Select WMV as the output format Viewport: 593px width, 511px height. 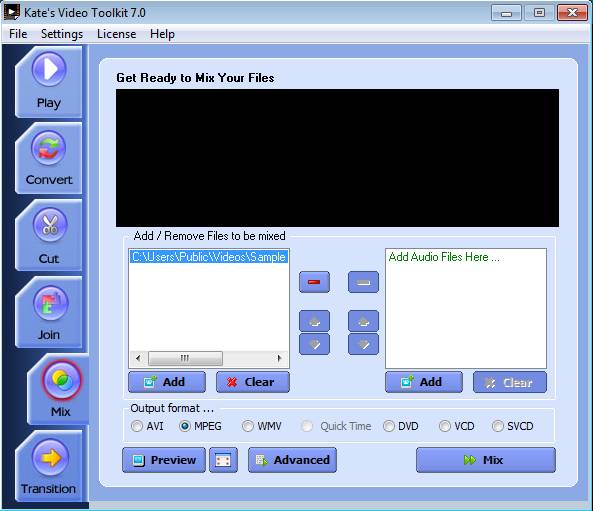click(262, 426)
